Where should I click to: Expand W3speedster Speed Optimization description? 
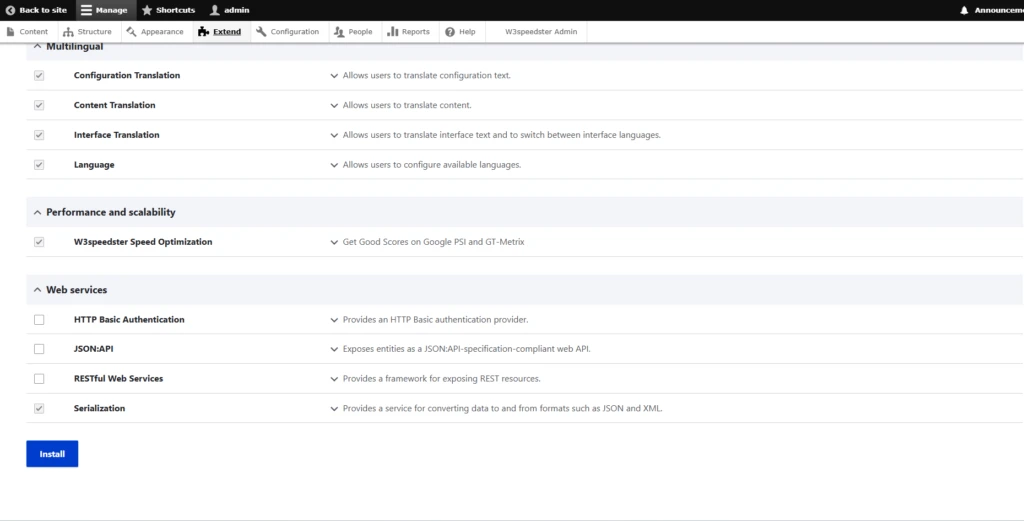(335, 242)
